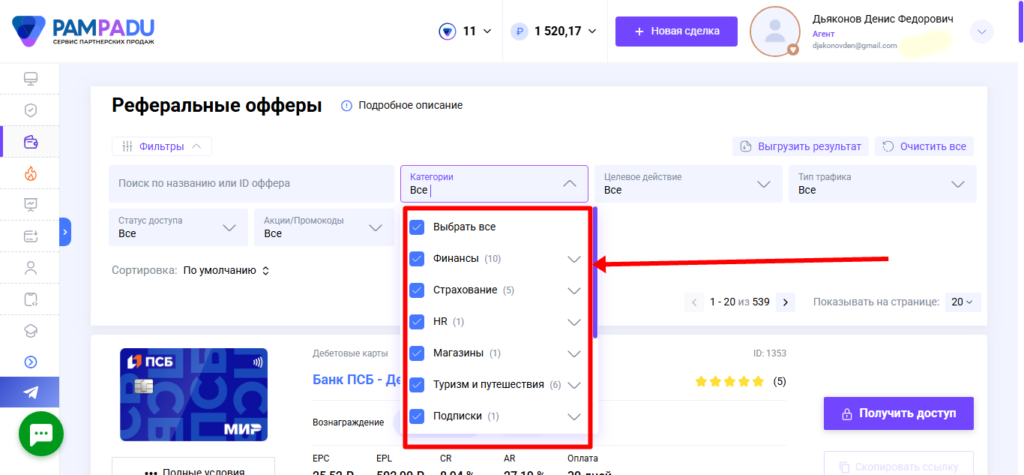Viewport: 1024px width, 475px height.
Task: Open the Подробное описание link
Action: coord(410,105)
